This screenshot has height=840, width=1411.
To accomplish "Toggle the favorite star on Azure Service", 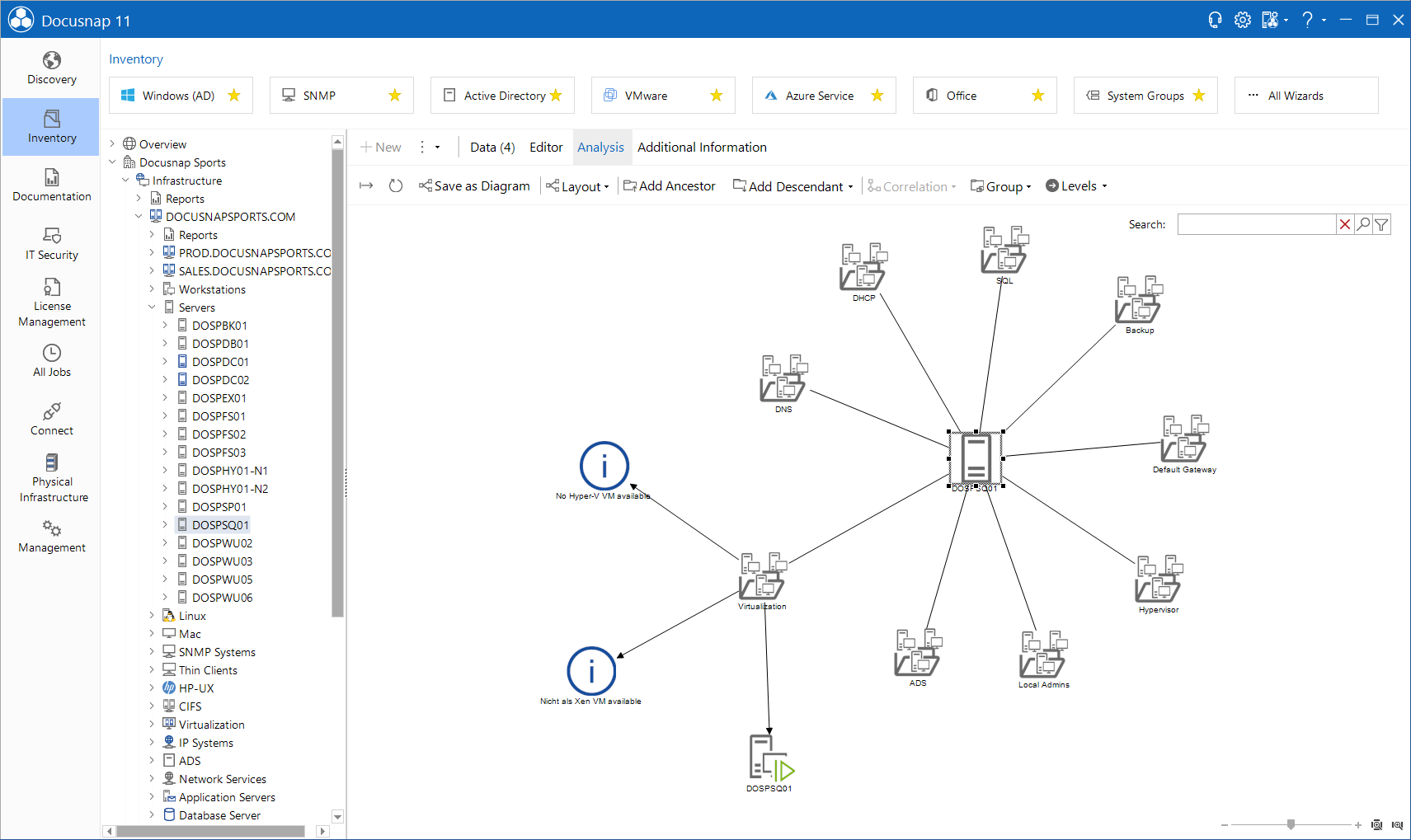I will point(877,96).
